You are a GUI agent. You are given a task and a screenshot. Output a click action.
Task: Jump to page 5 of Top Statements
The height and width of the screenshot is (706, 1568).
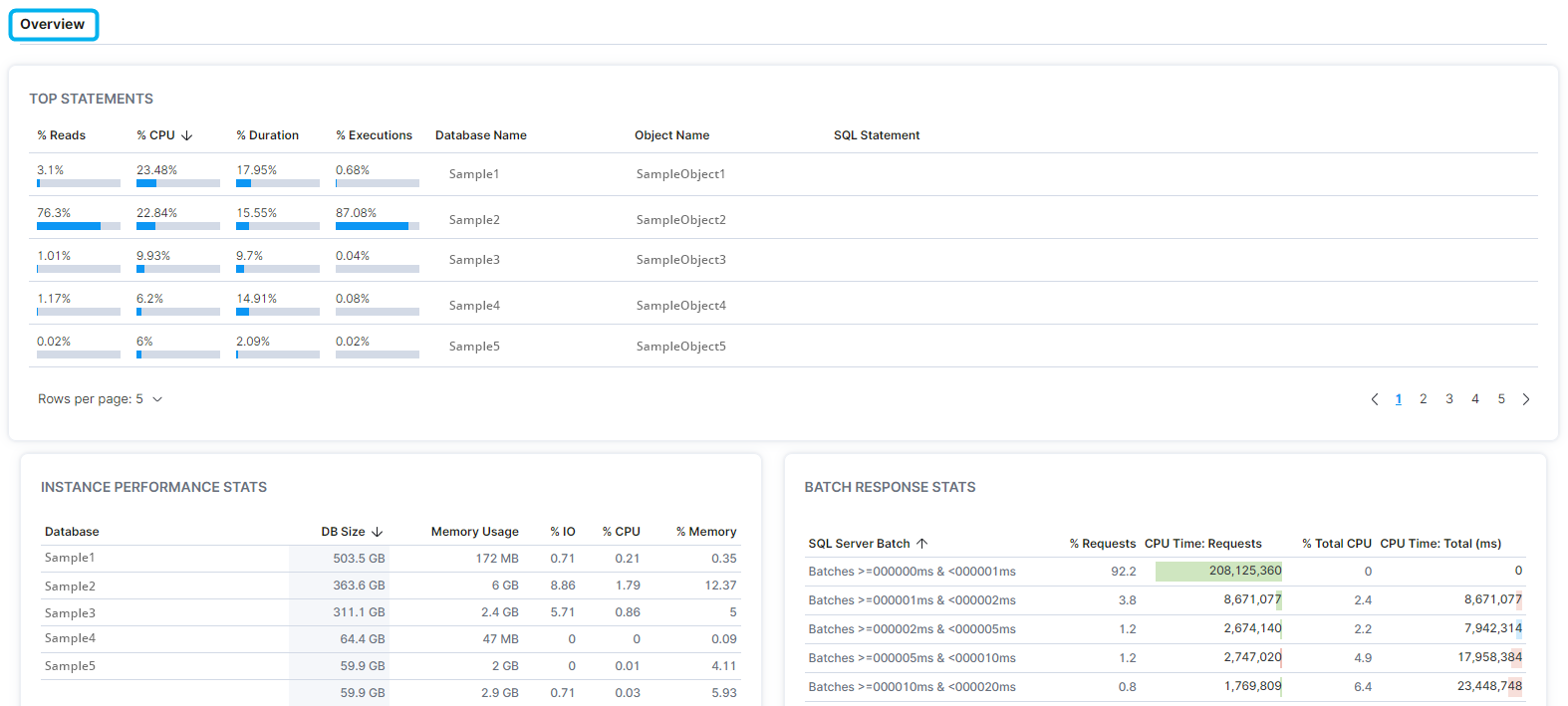point(1501,399)
